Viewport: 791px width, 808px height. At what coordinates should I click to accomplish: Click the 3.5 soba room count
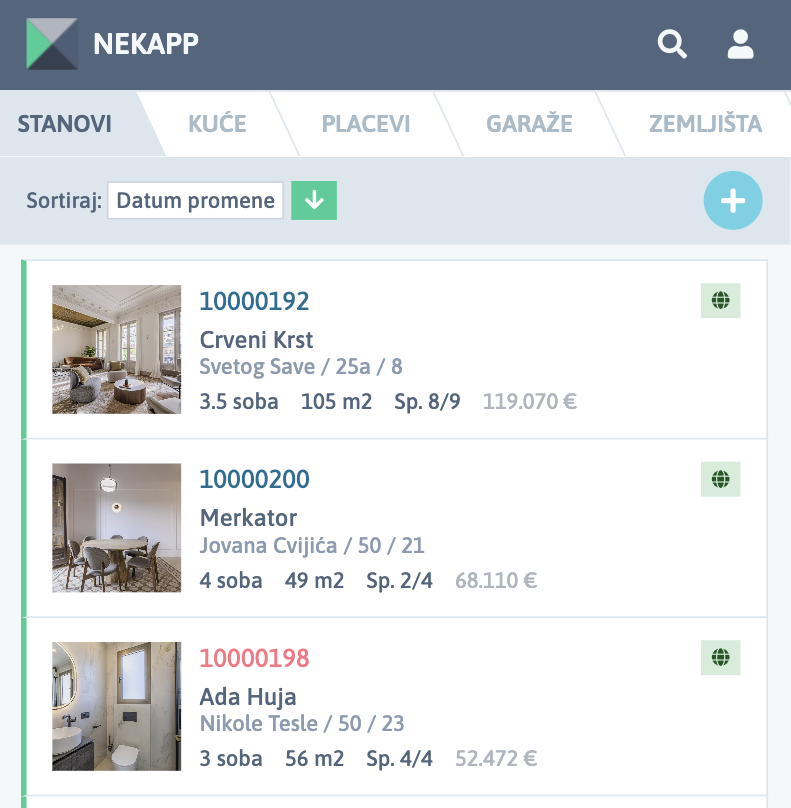click(239, 402)
